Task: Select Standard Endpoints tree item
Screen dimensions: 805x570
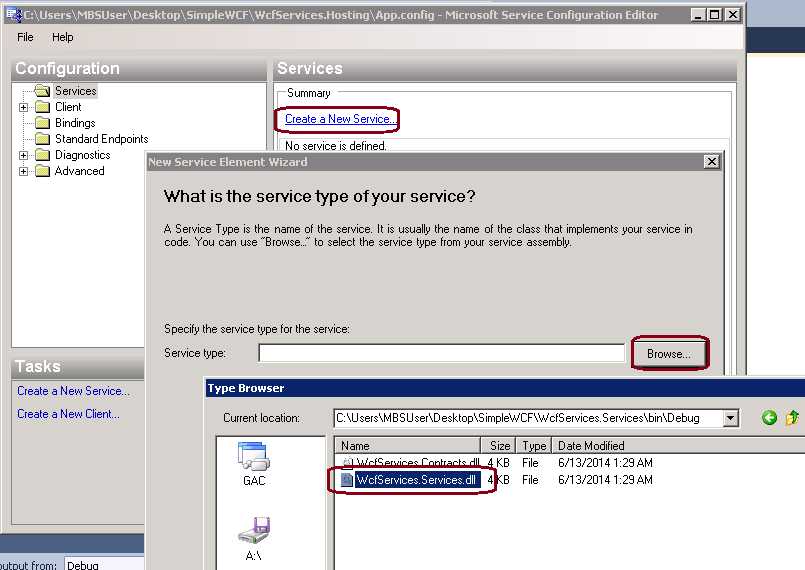Action: pos(102,139)
